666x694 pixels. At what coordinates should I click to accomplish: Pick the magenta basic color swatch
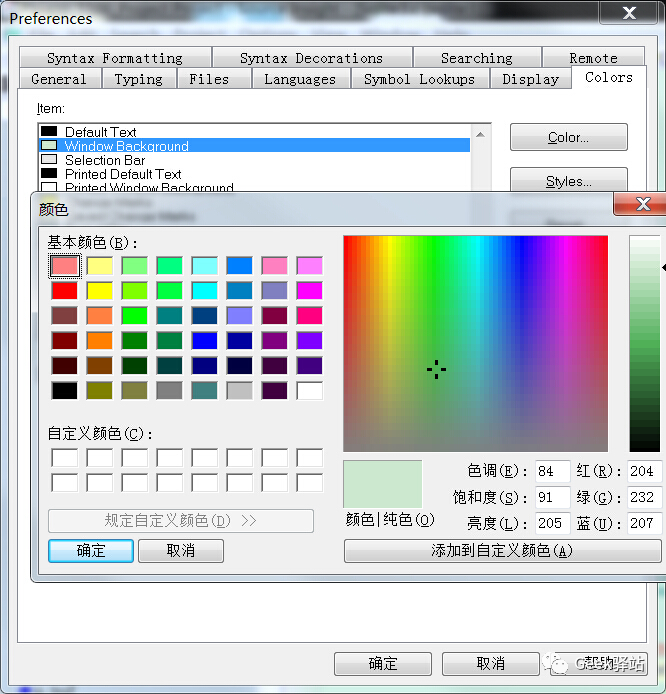coord(309,291)
